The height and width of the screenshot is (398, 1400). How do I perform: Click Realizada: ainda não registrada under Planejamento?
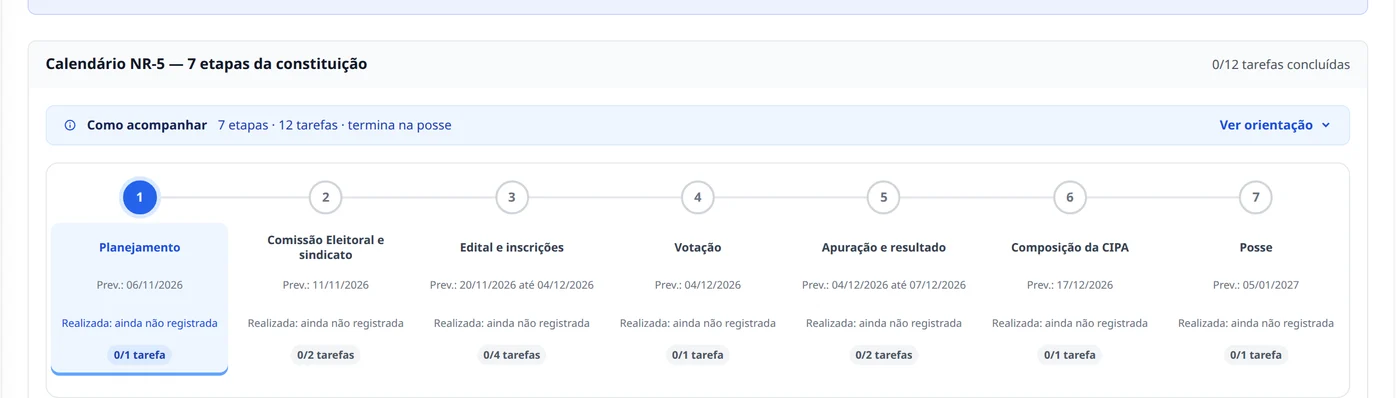tap(140, 324)
